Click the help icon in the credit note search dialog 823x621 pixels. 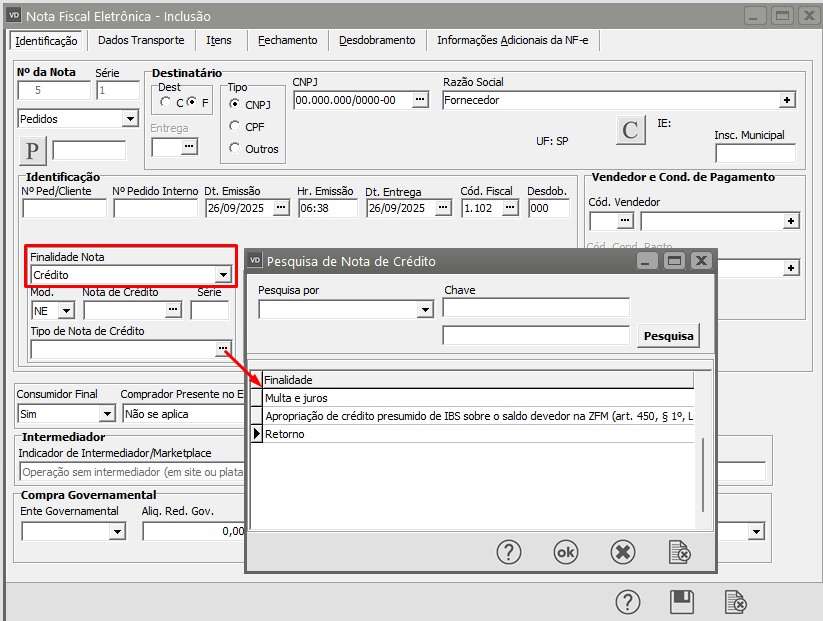click(509, 552)
